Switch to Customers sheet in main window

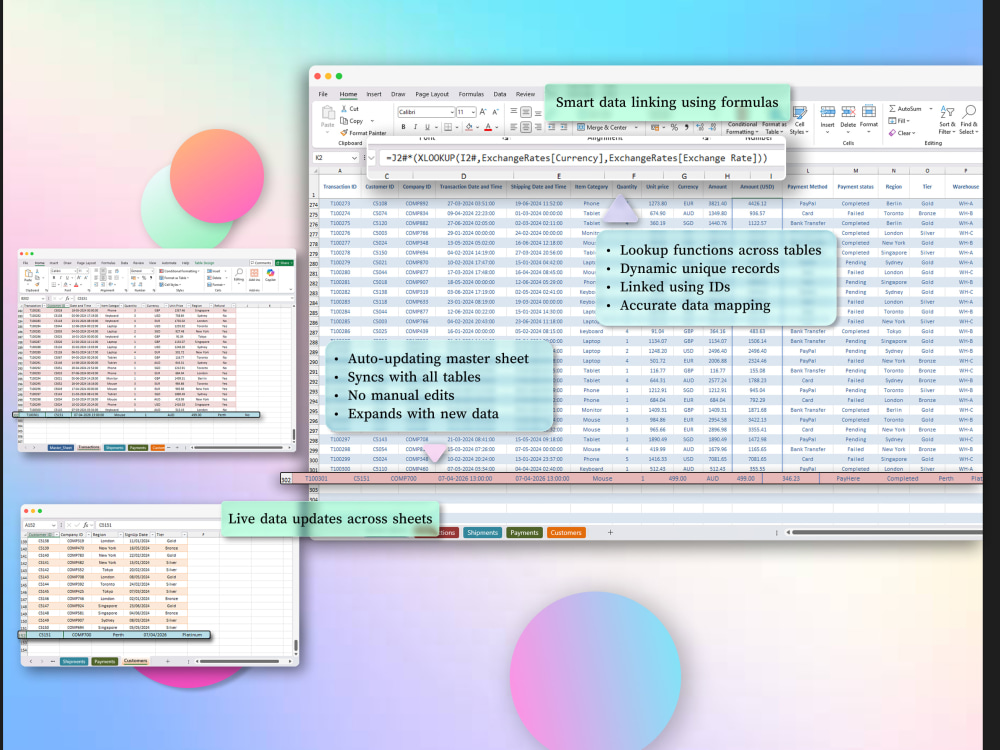(x=566, y=533)
